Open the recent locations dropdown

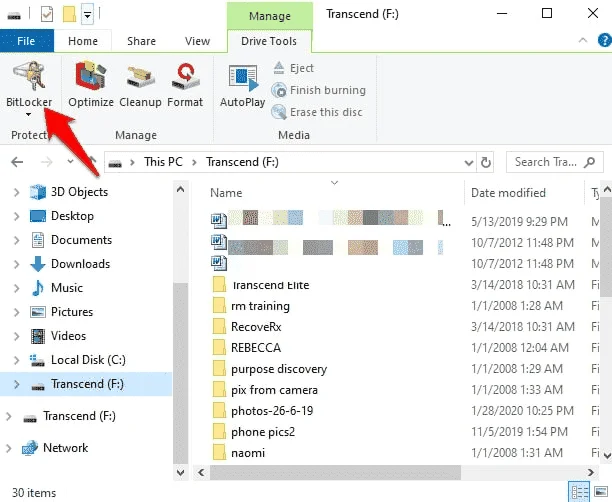tap(70, 161)
